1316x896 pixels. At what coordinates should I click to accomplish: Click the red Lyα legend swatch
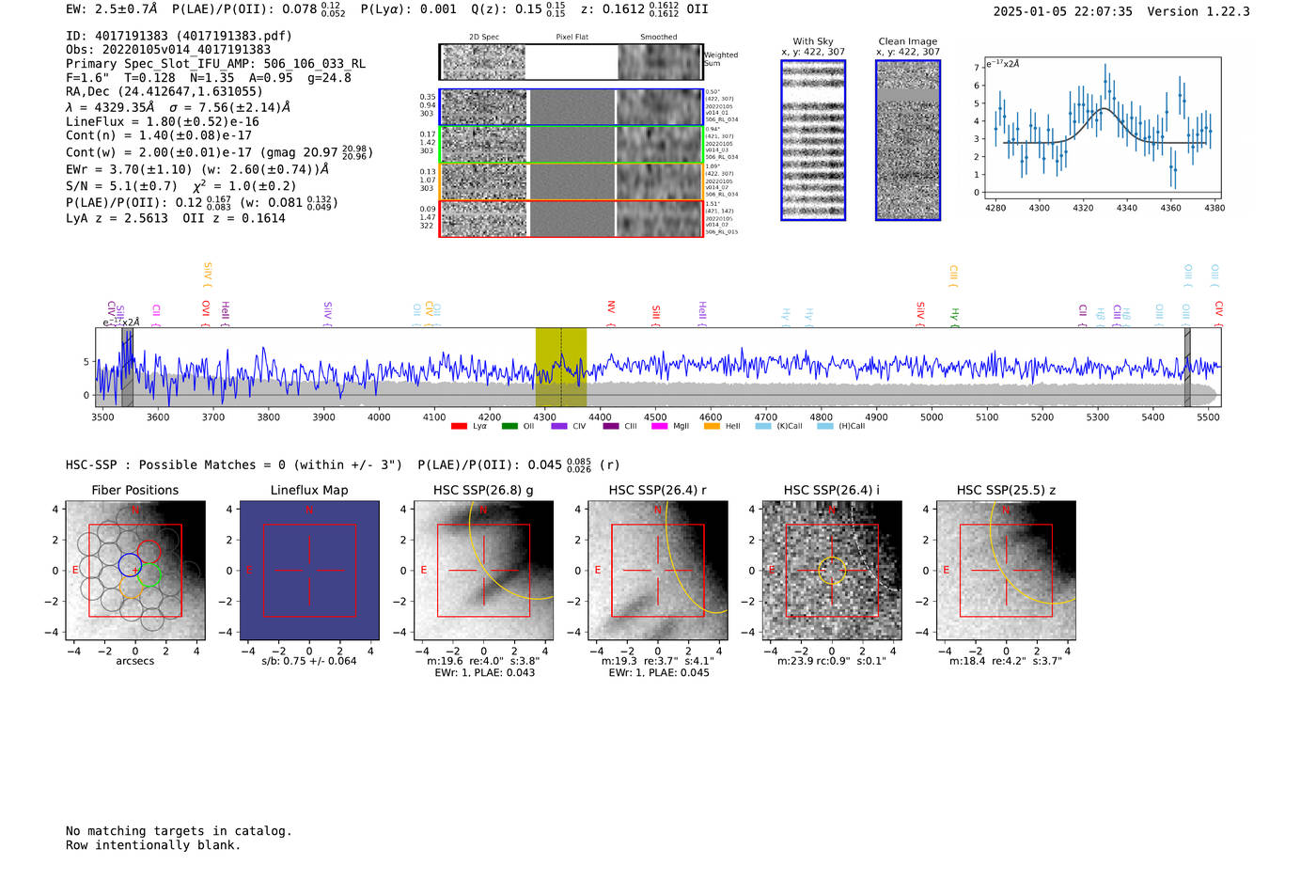(459, 426)
